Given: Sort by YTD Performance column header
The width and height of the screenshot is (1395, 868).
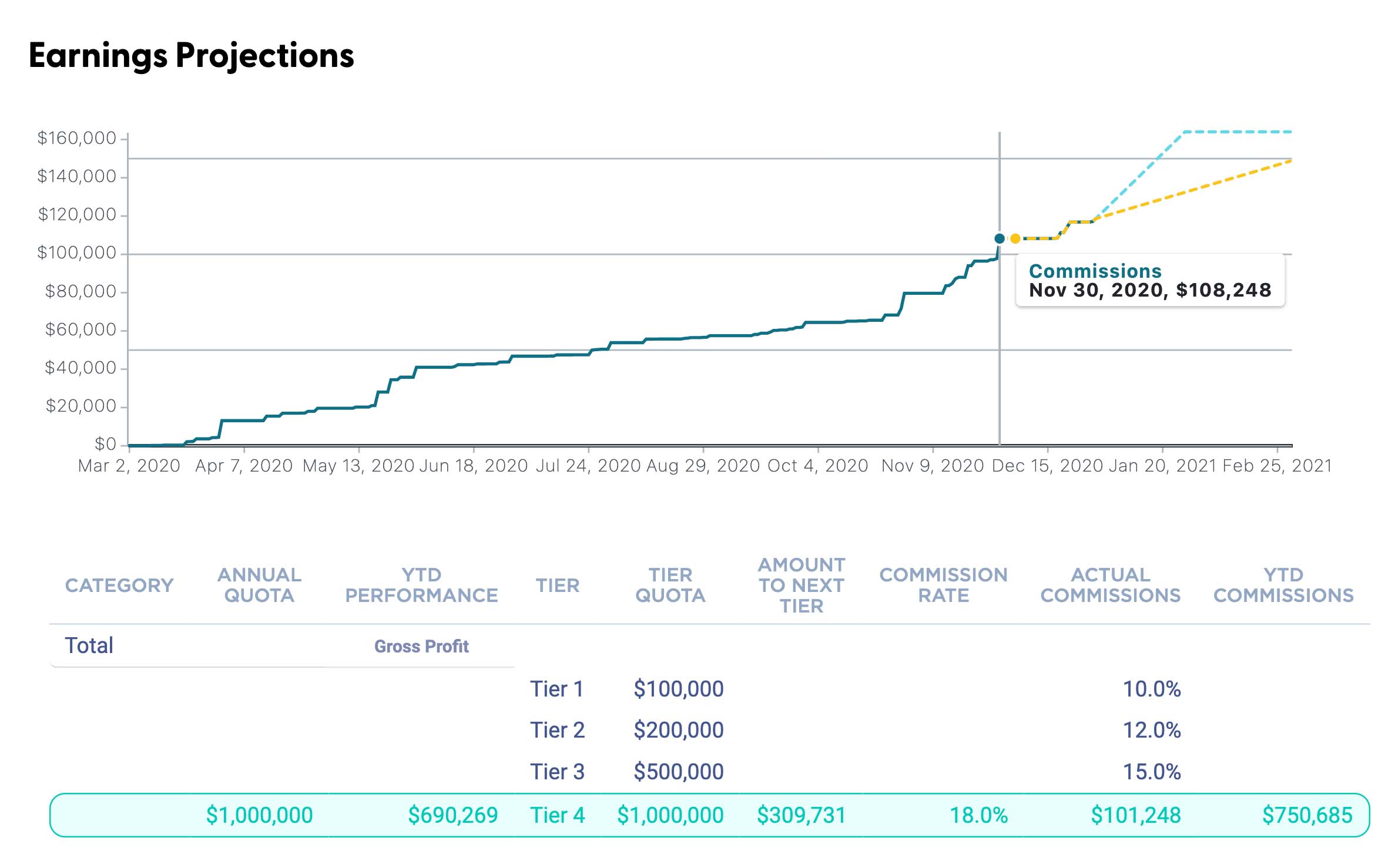Looking at the screenshot, I should click(421, 585).
